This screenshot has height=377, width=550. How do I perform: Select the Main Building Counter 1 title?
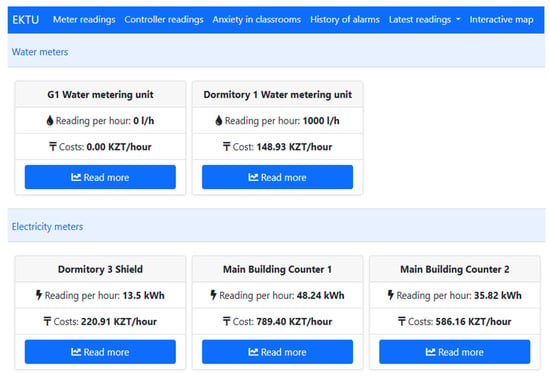click(277, 269)
